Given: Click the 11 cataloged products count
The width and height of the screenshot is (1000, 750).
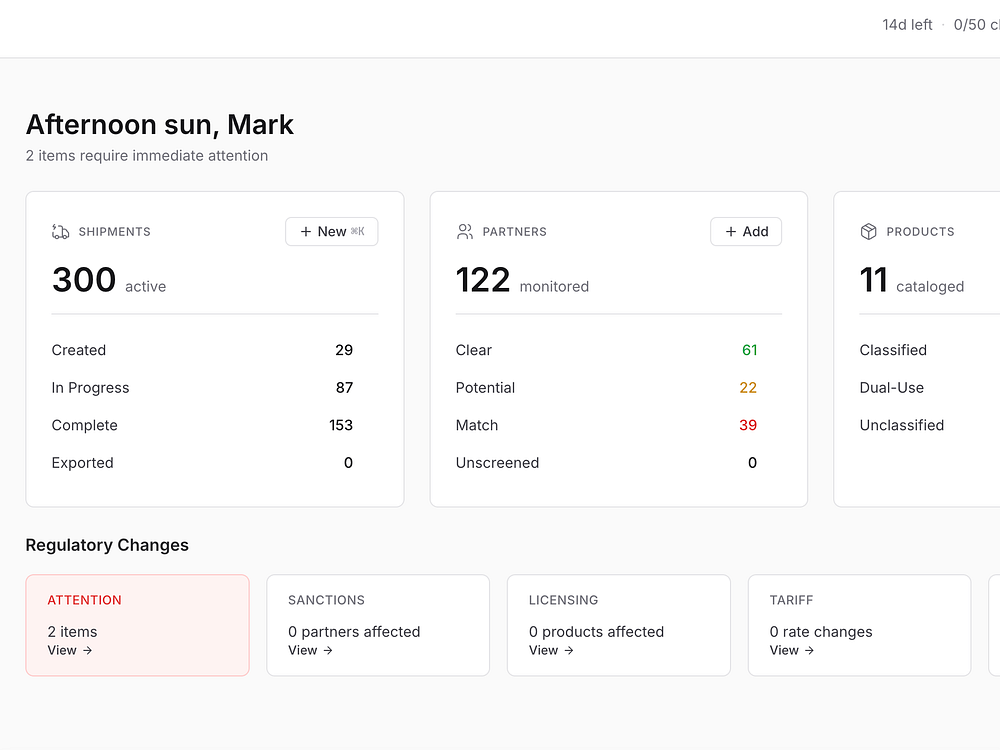Looking at the screenshot, I should [912, 281].
